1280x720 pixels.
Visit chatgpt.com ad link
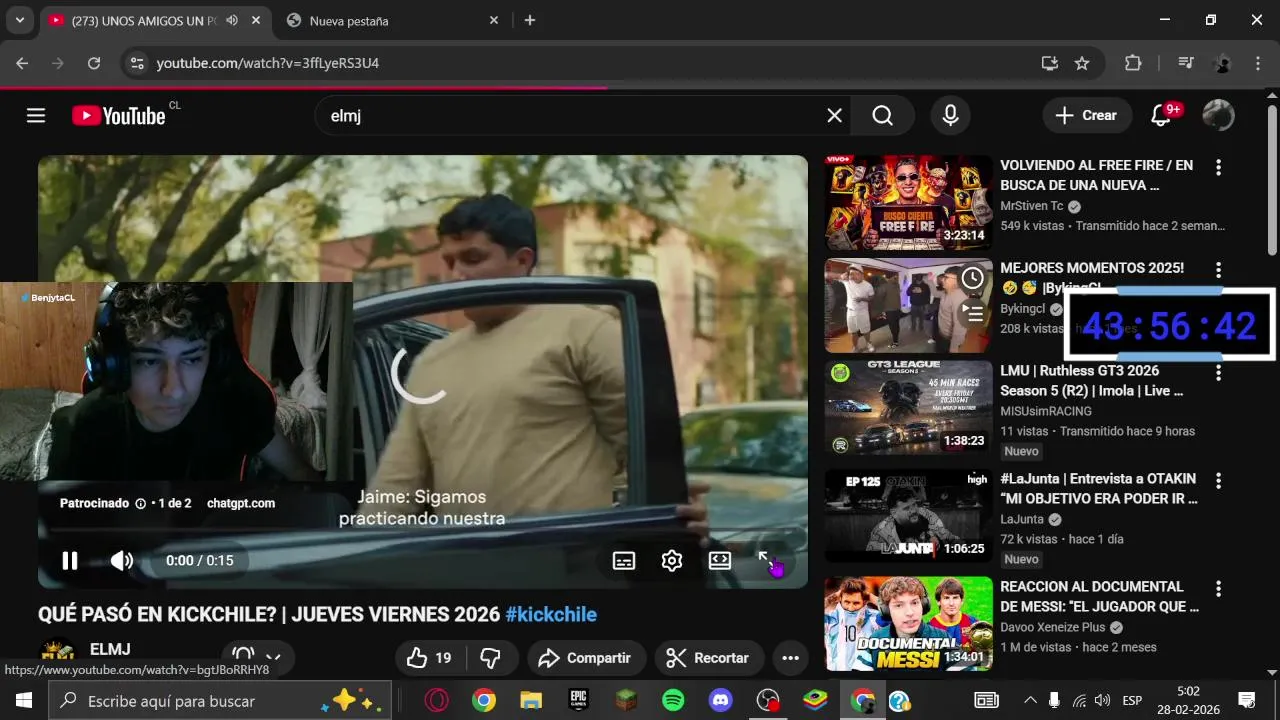241,504
